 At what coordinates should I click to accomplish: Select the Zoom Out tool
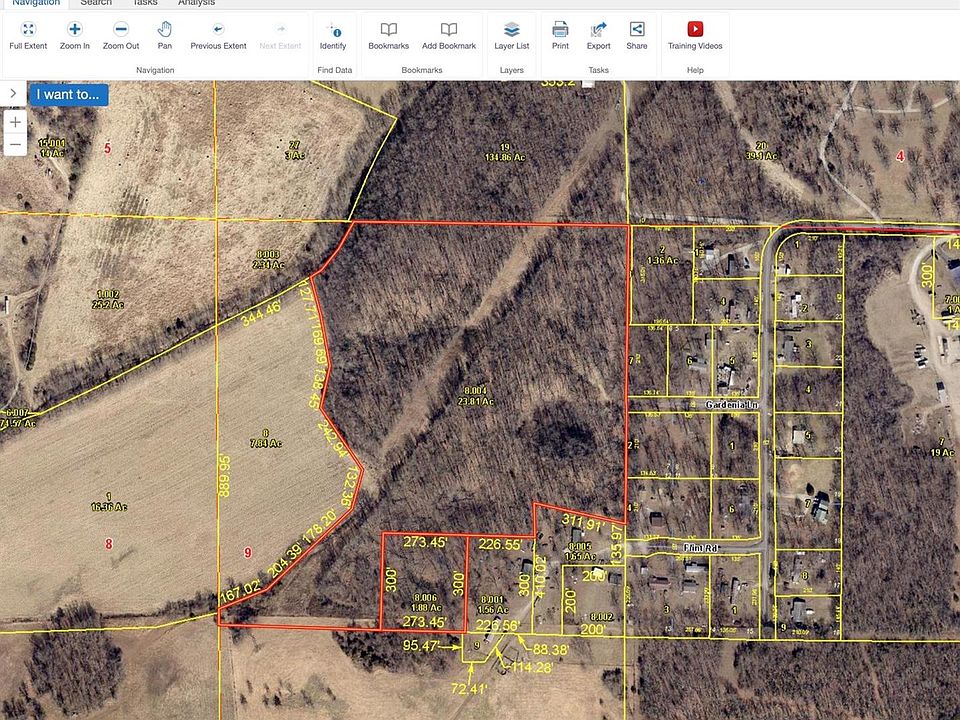(121, 36)
